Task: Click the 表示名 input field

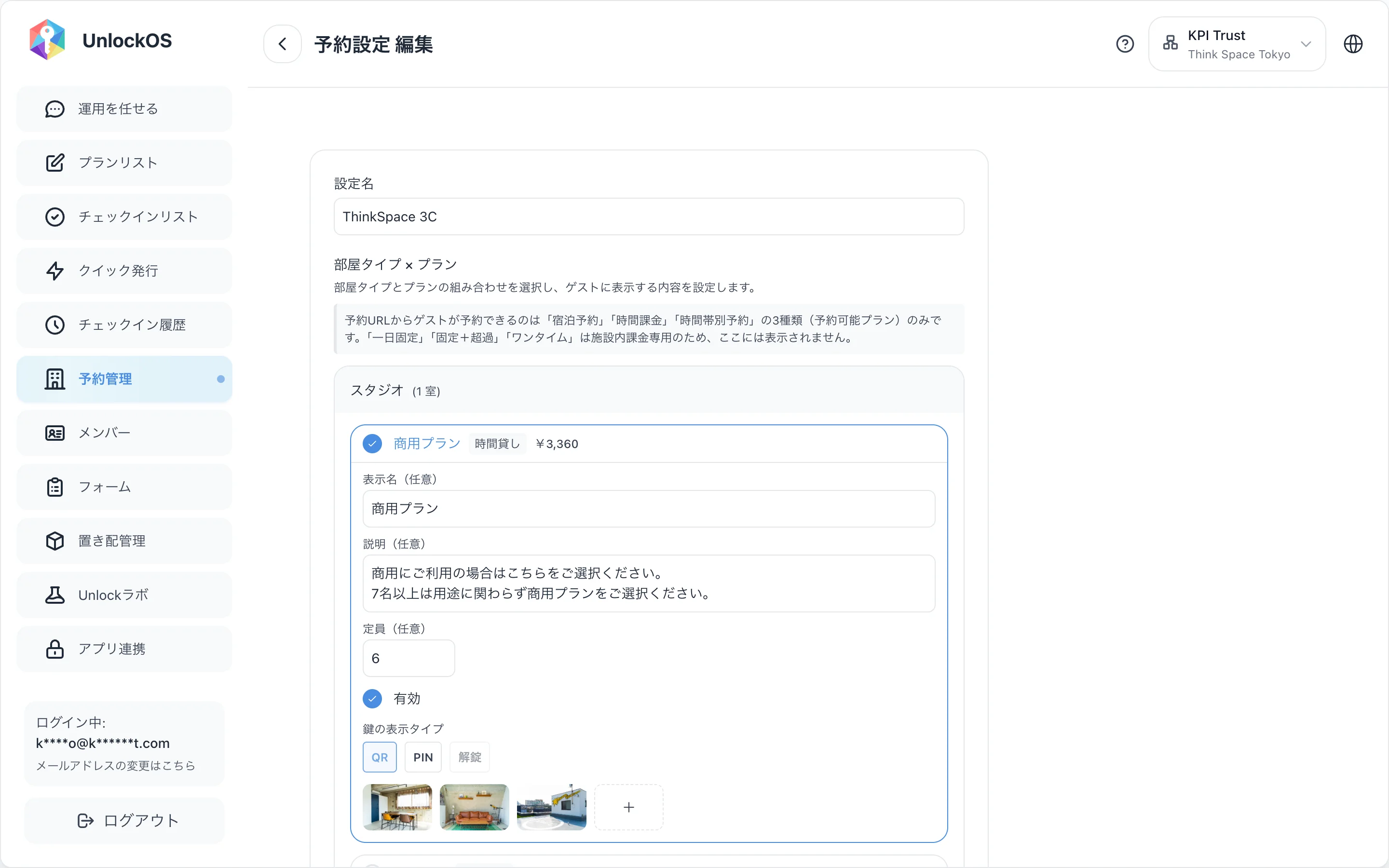Action: pyautogui.click(x=649, y=509)
